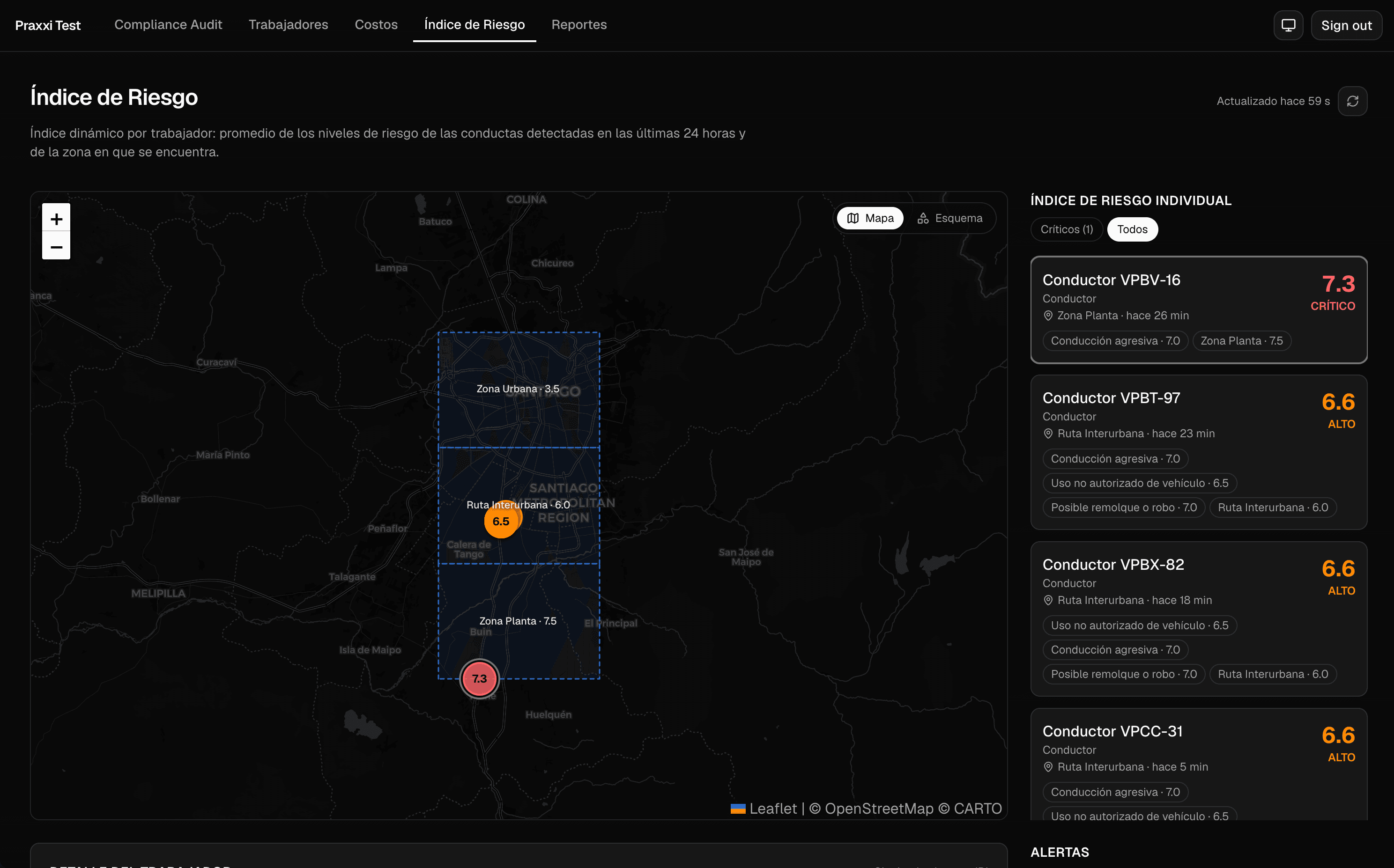Go to Trabajadores tab
Image resolution: width=1394 pixels, height=868 pixels.
tap(289, 25)
